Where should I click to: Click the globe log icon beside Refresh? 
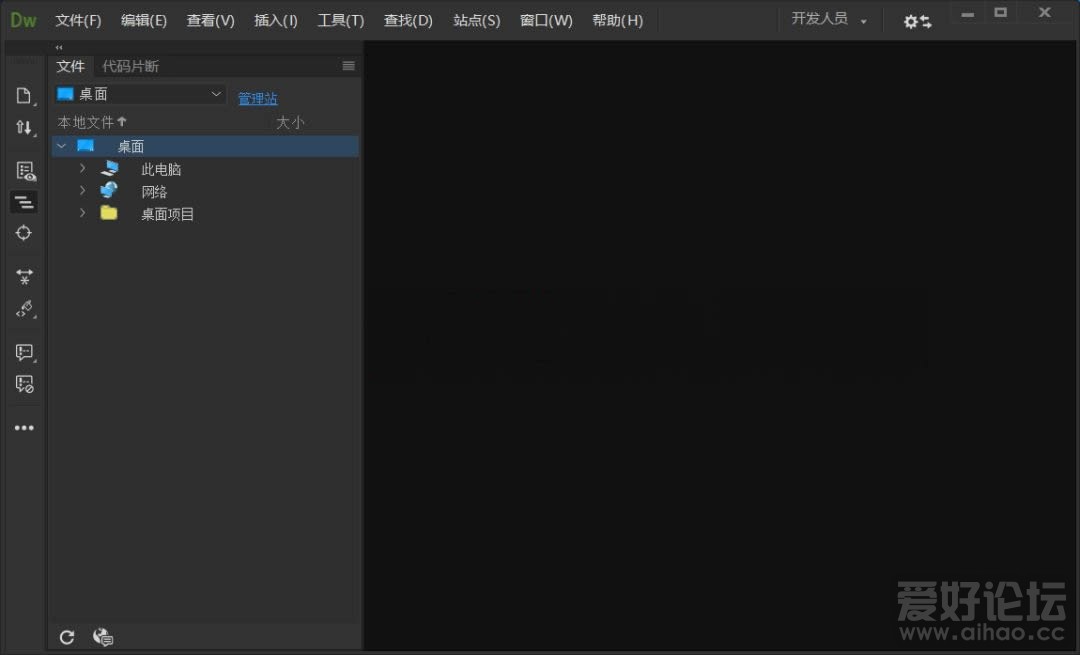(102, 637)
